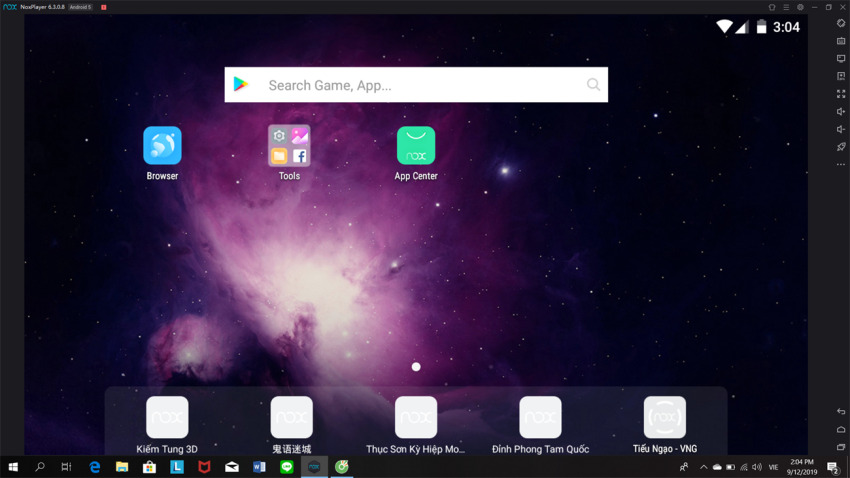This screenshot has height=478, width=850.
Task: Open Android recent apps button
Action: pos(841,447)
